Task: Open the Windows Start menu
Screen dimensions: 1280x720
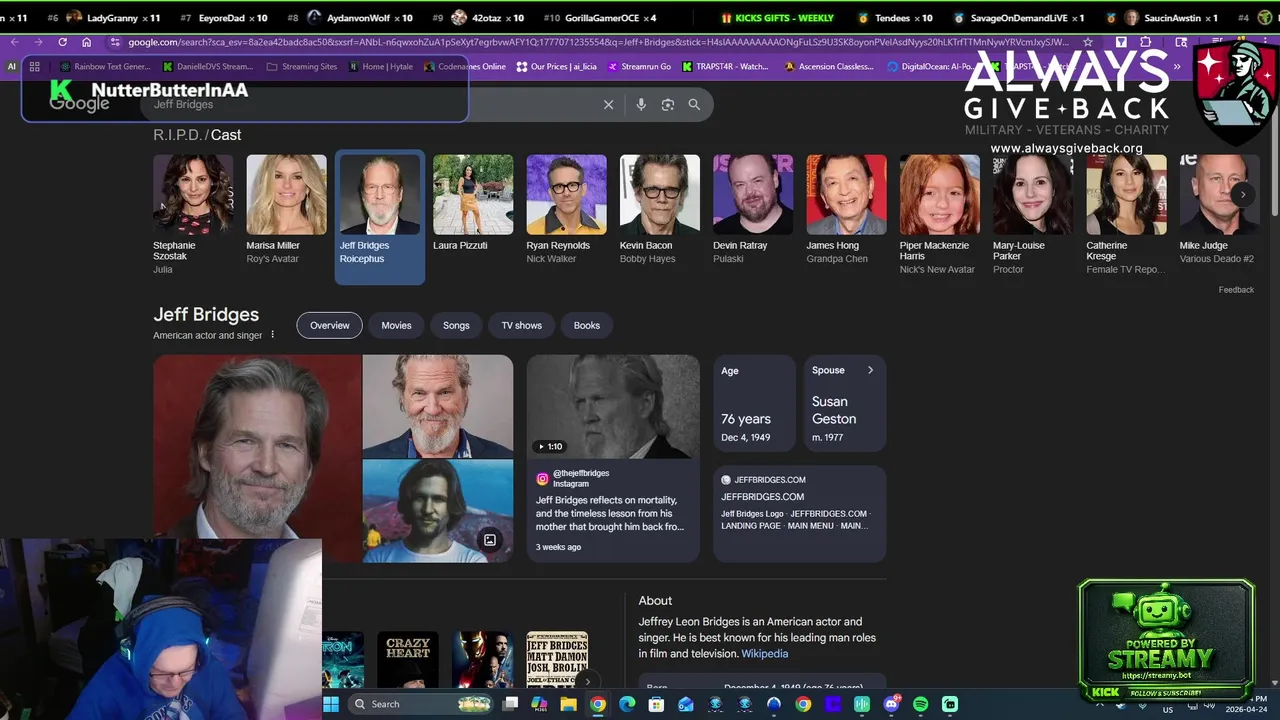Action: [x=331, y=704]
